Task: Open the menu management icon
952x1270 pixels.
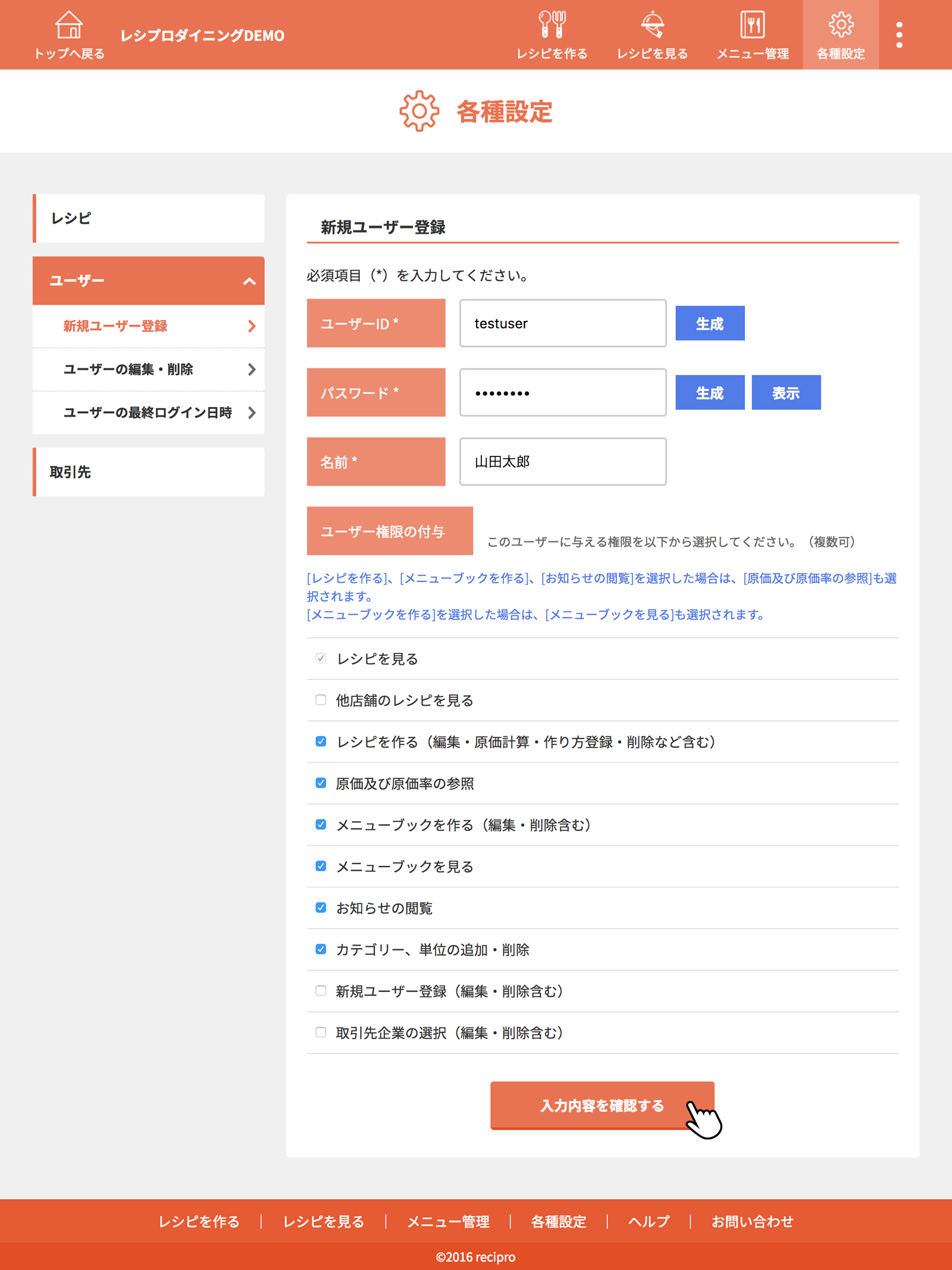Action: 752,25
